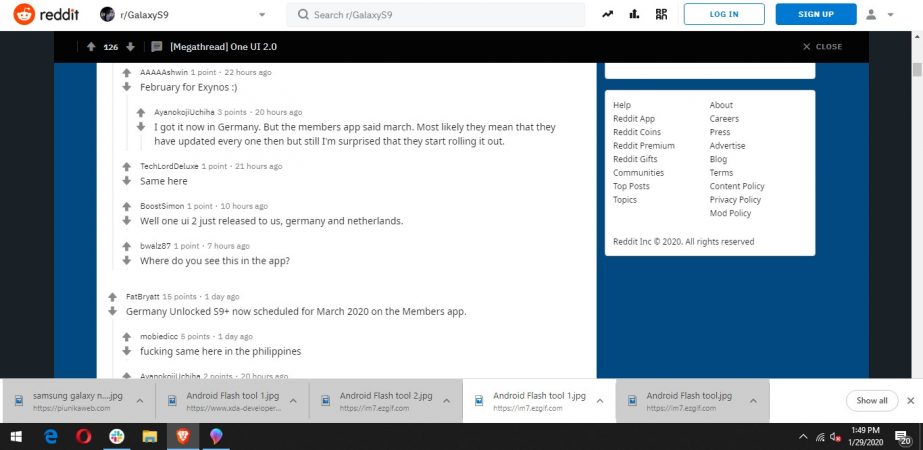Upvote the Megathread One UI 2.0 post

pyautogui.click(x=91, y=47)
